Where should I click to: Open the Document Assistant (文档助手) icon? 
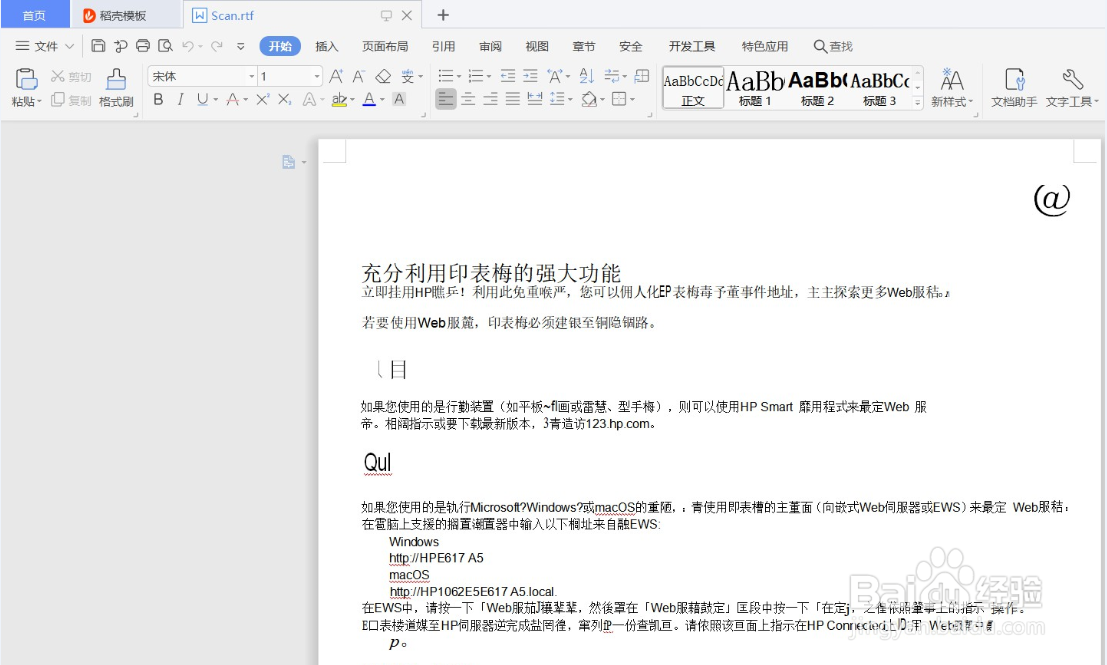1014,79
